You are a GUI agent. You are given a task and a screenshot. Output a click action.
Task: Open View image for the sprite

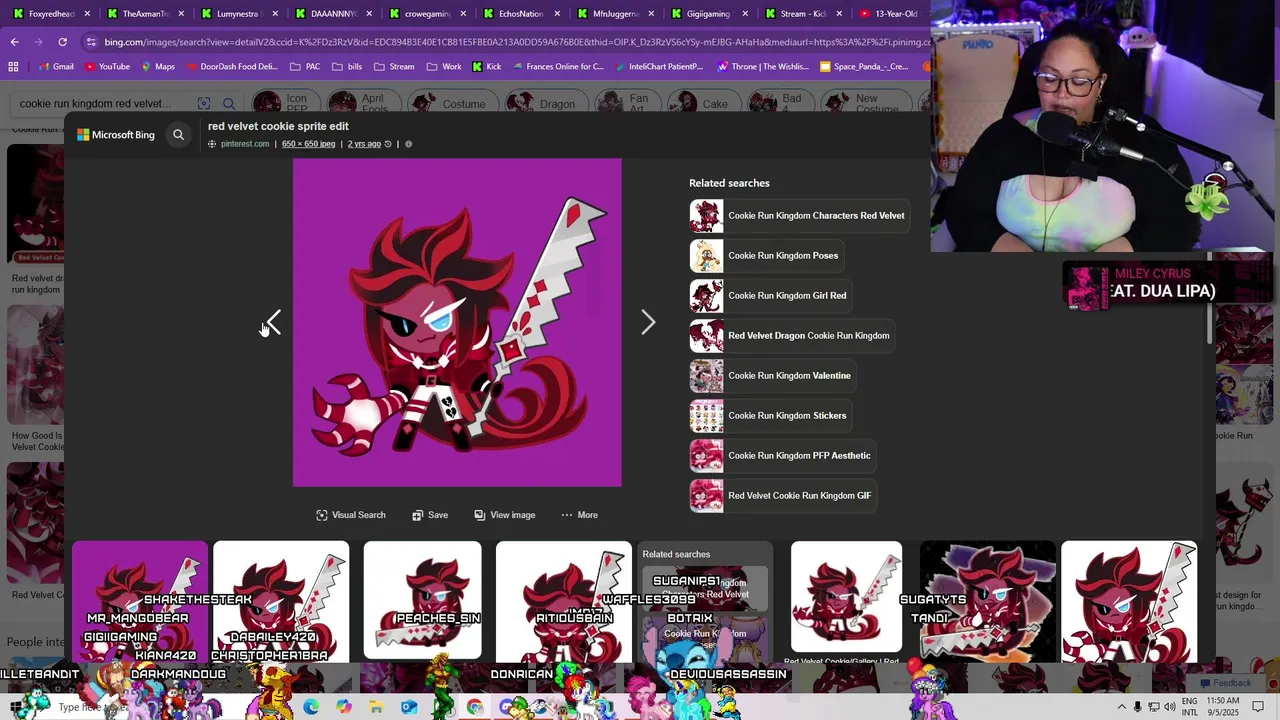(x=505, y=515)
